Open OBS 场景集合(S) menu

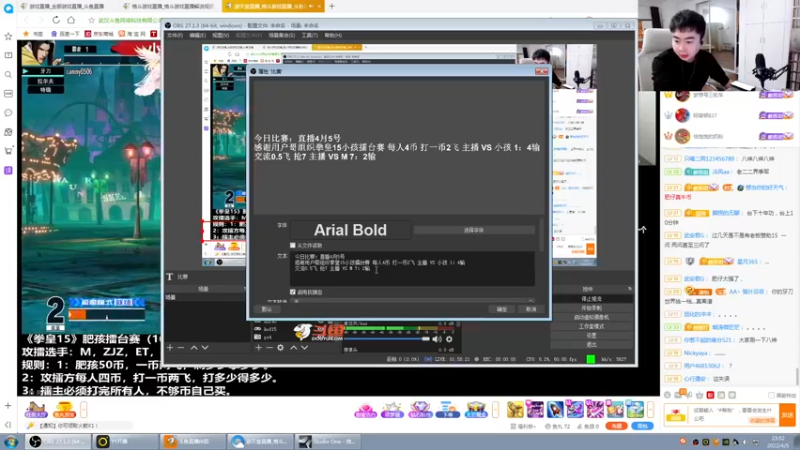tap(282, 35)
